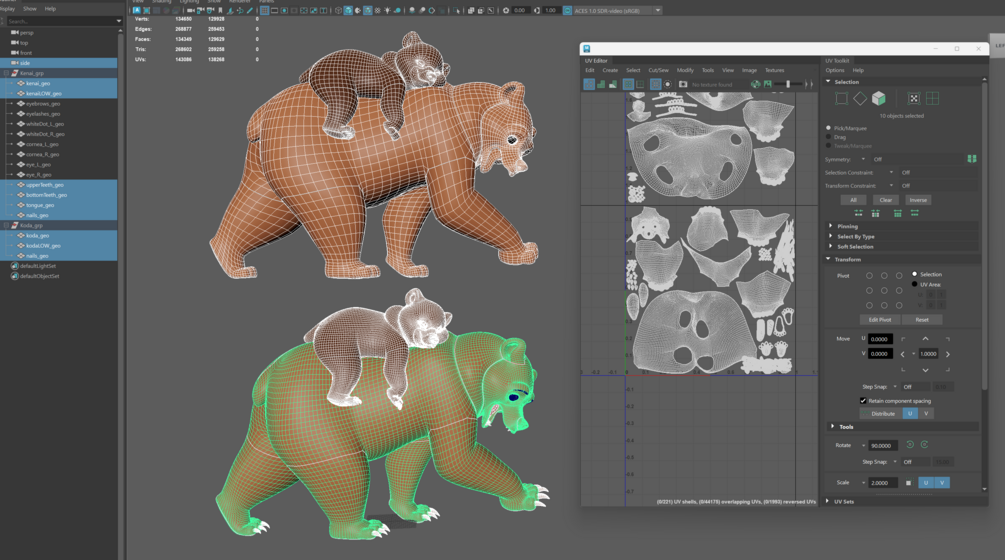Click the Edit Pivot button
The image size is (1005, 560).
880,320
